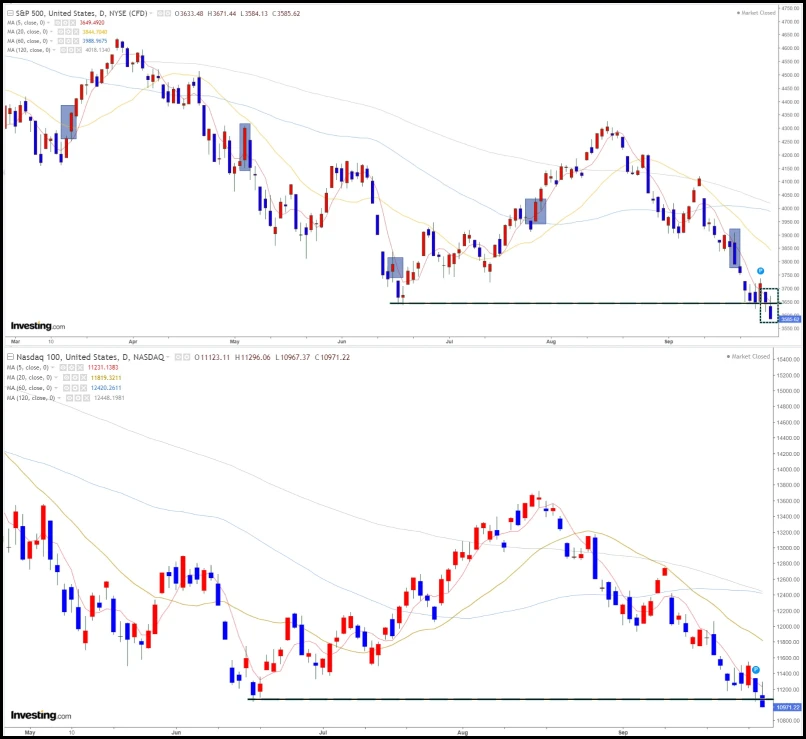Open dropdown arrow beside S&P 500 title
Viewport: 806px width, 739px height.
point(151,13)
